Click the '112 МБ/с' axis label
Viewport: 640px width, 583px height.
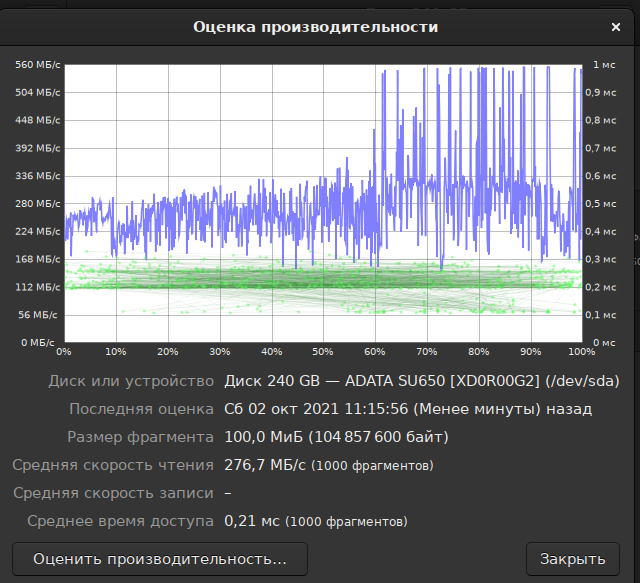pyautogui.click(x=38, y=287)
